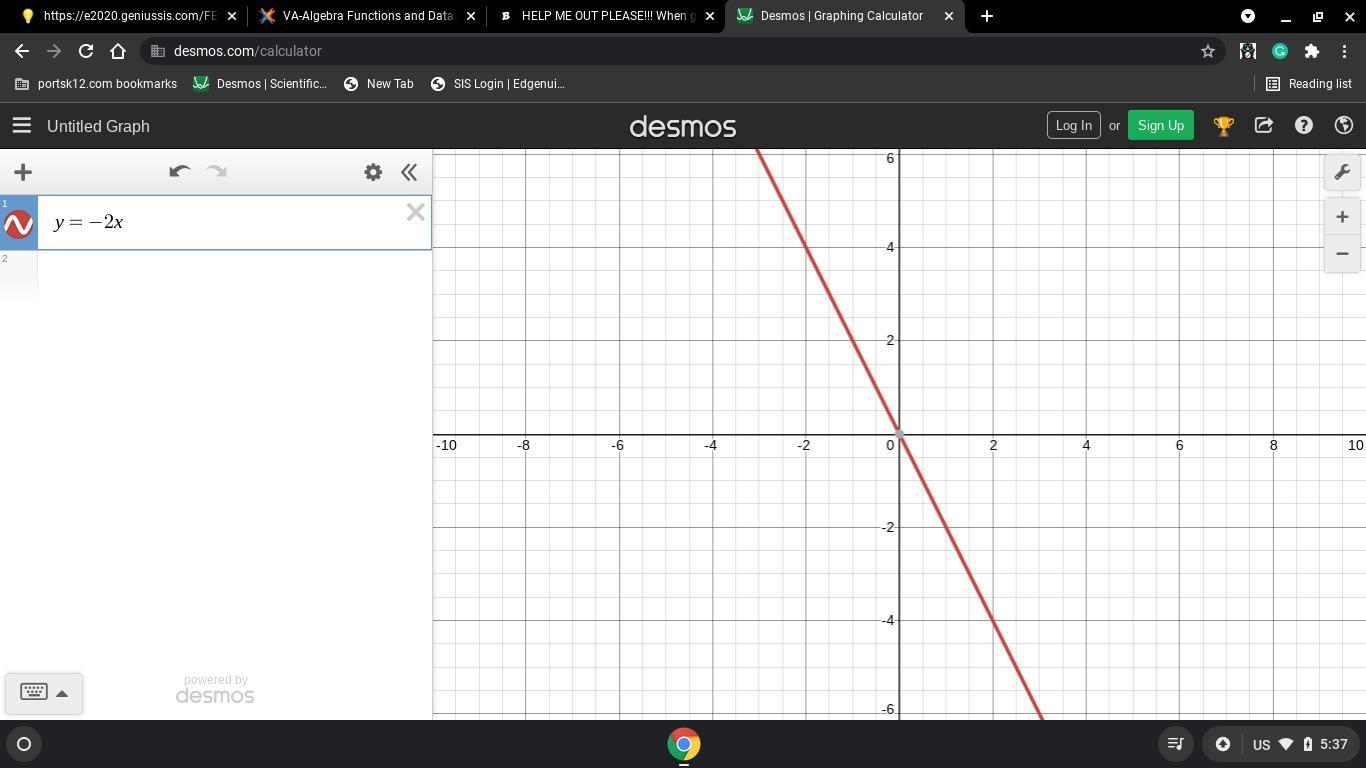Select the empty expression row 2
This screenshot has width=1366, height=768.
pos(216,275)
